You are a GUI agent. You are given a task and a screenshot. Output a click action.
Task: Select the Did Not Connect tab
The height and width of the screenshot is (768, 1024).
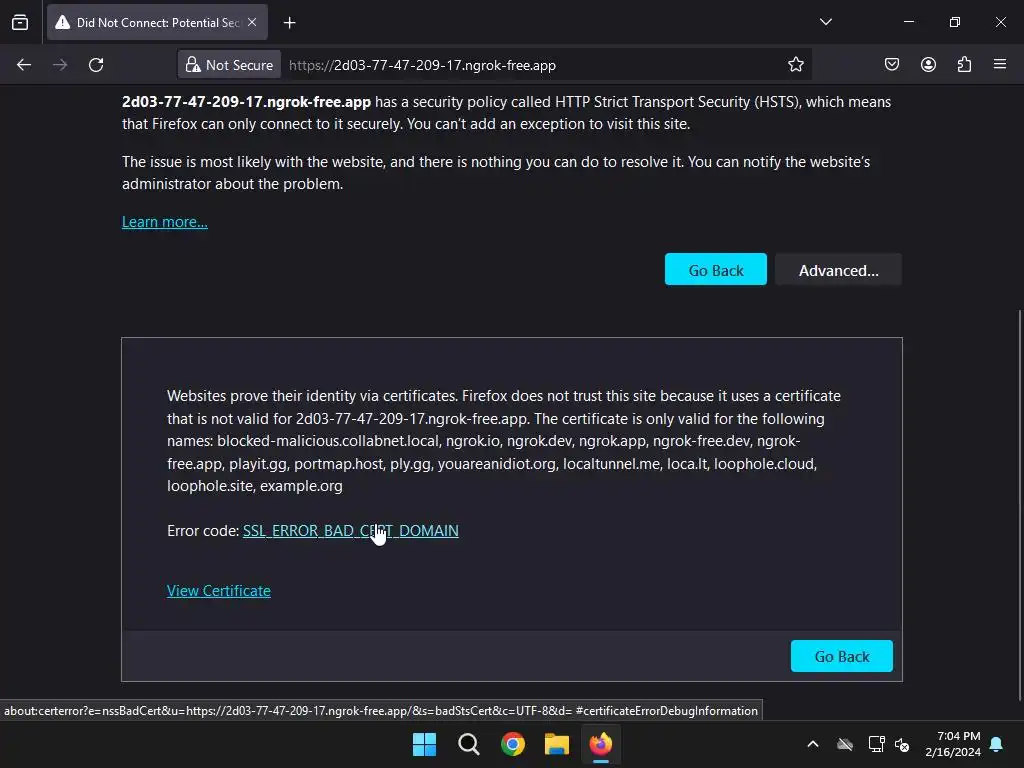click(x=157, y=22)
